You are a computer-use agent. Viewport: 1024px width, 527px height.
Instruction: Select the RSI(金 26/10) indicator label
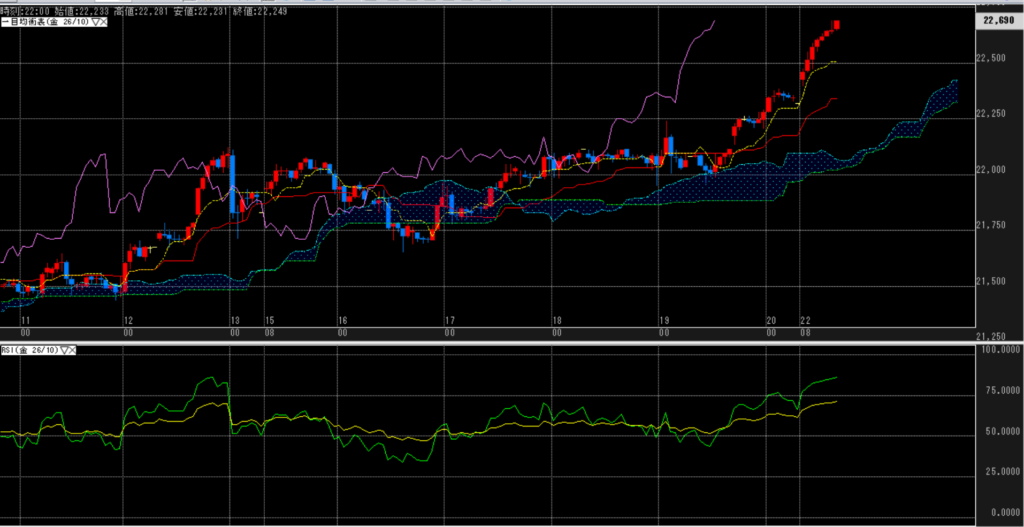click(30, 350)
